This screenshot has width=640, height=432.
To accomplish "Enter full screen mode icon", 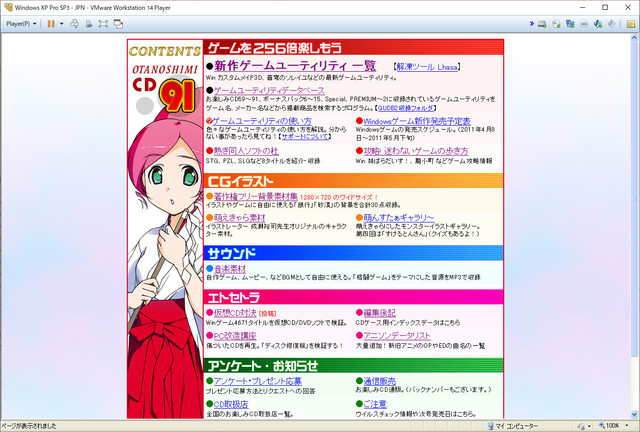I will tap(103, 24).
